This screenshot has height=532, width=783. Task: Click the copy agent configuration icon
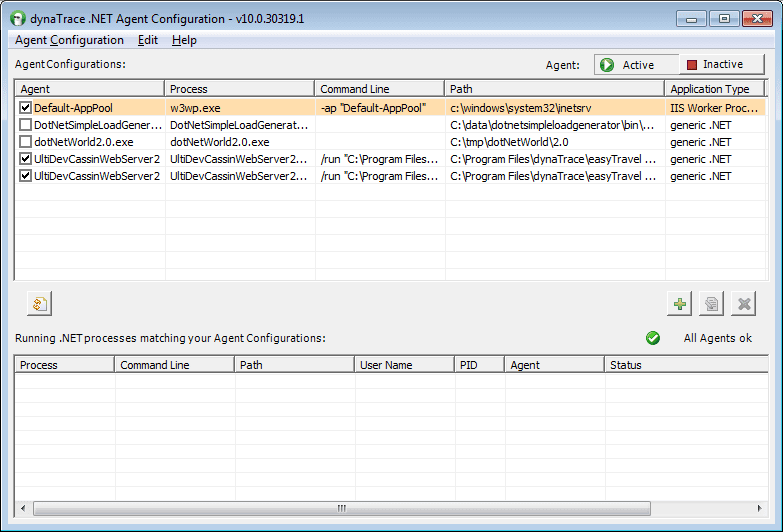(711, 304)
